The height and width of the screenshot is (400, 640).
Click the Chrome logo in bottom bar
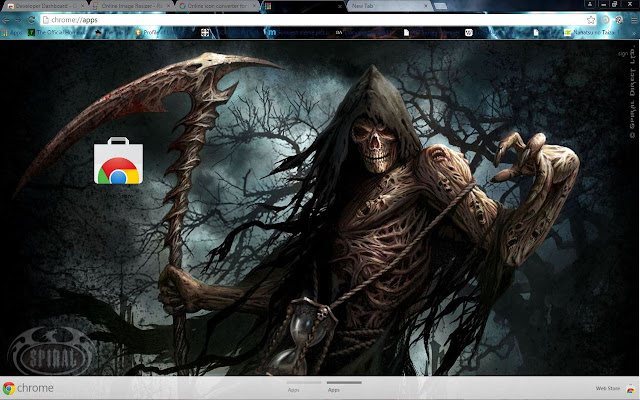point(9,388)
